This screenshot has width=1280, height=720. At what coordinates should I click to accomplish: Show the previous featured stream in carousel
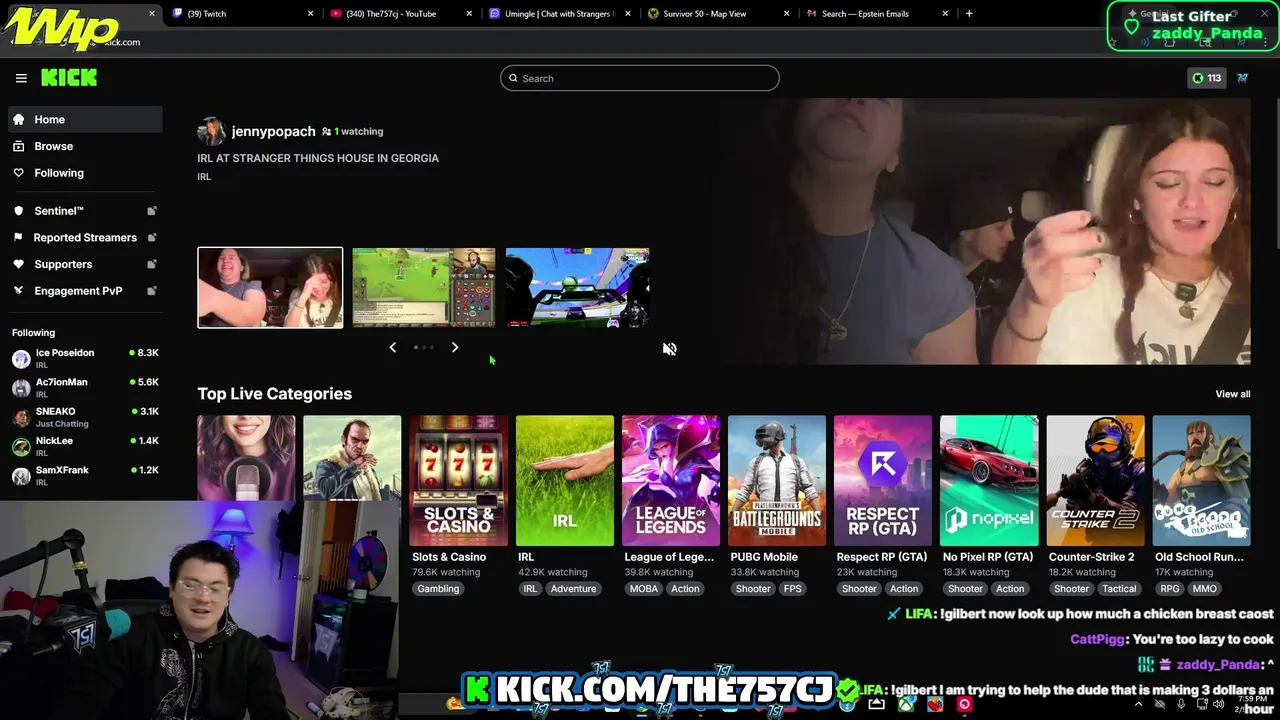click(393, 347)
